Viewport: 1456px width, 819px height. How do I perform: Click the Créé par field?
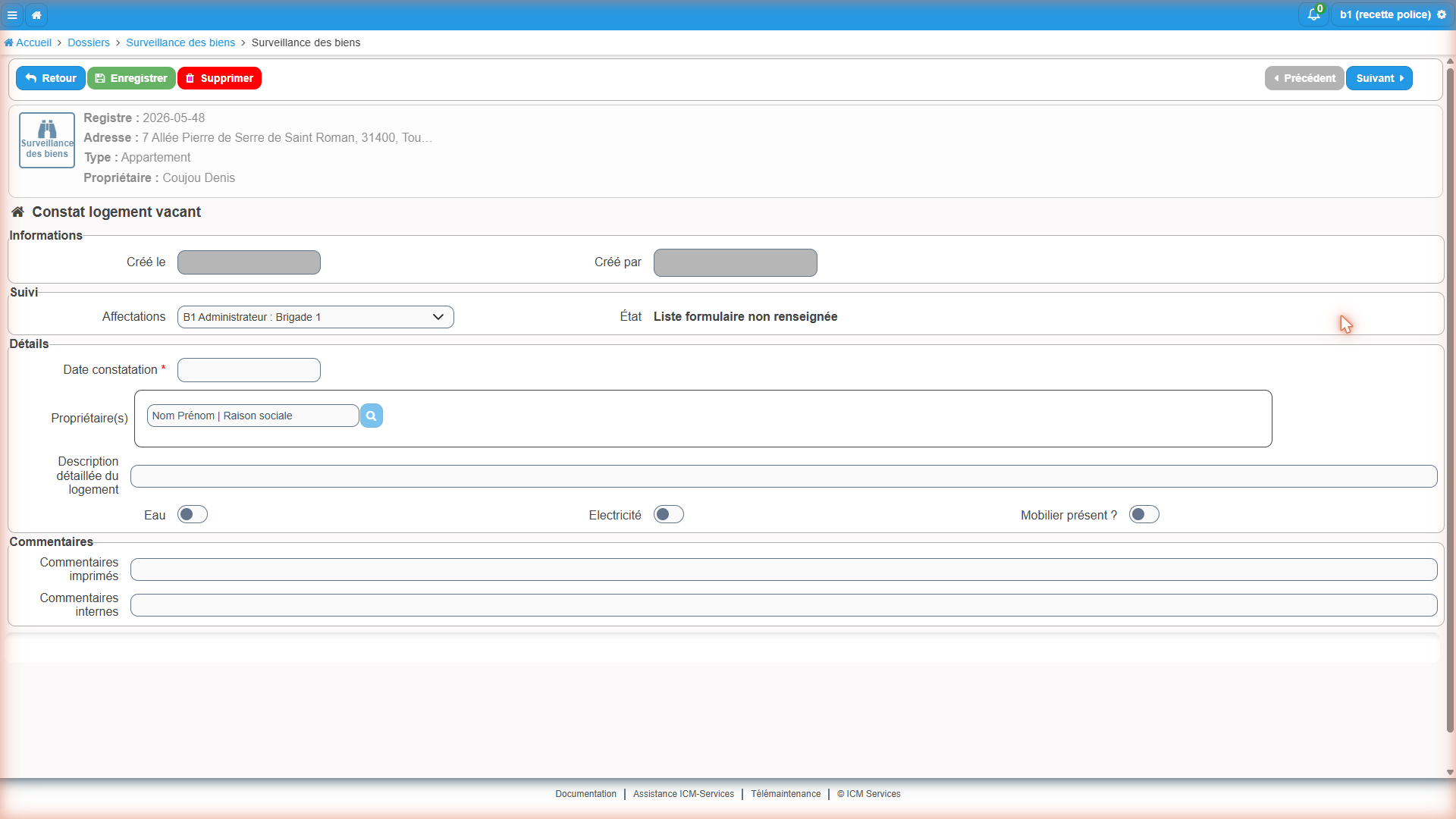[736, 262]
